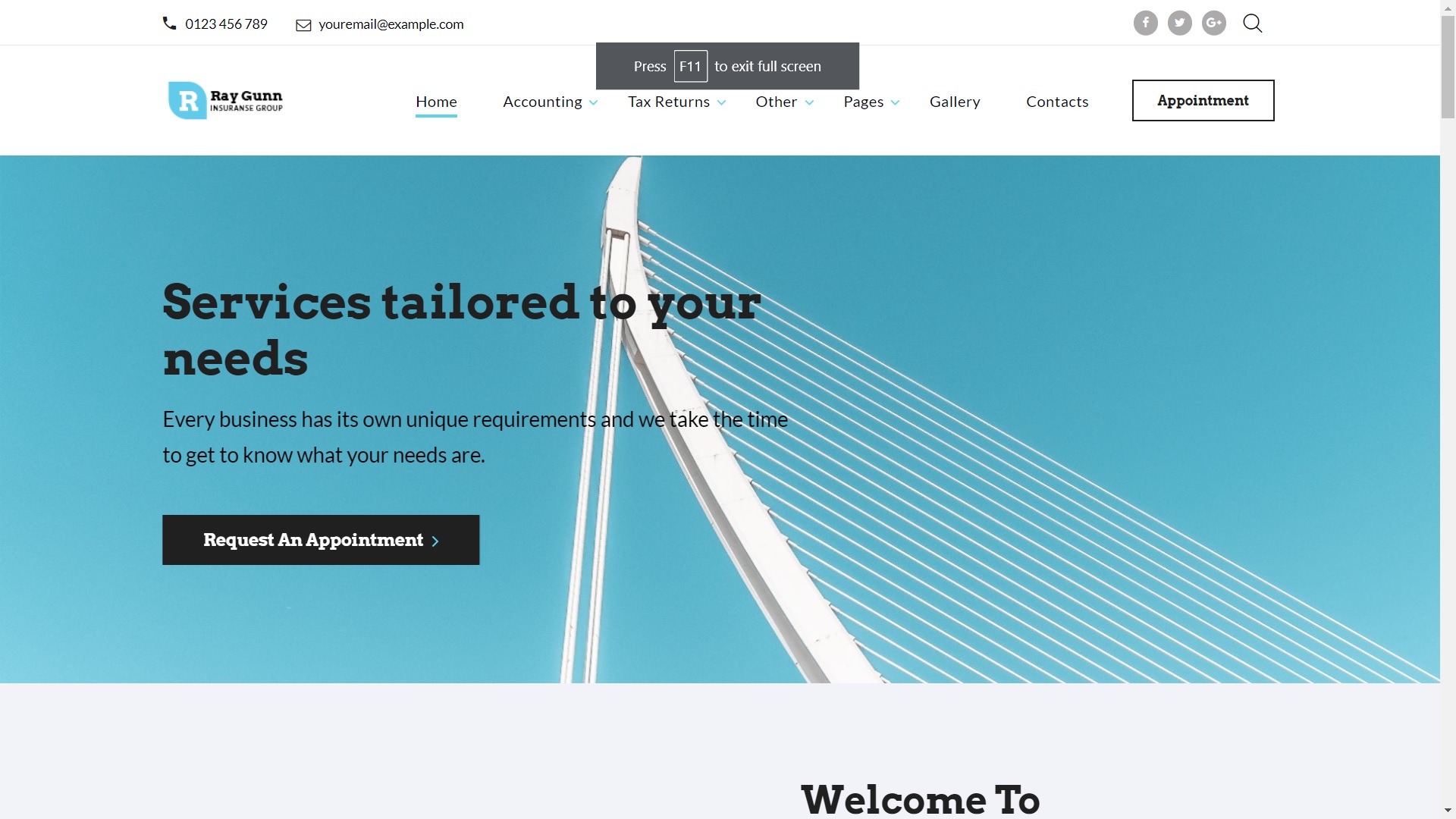Click the Appointment bordered button in navbar
Image resolution: width=1456 pixels, height=819 pixels.
pos(1203,100)
